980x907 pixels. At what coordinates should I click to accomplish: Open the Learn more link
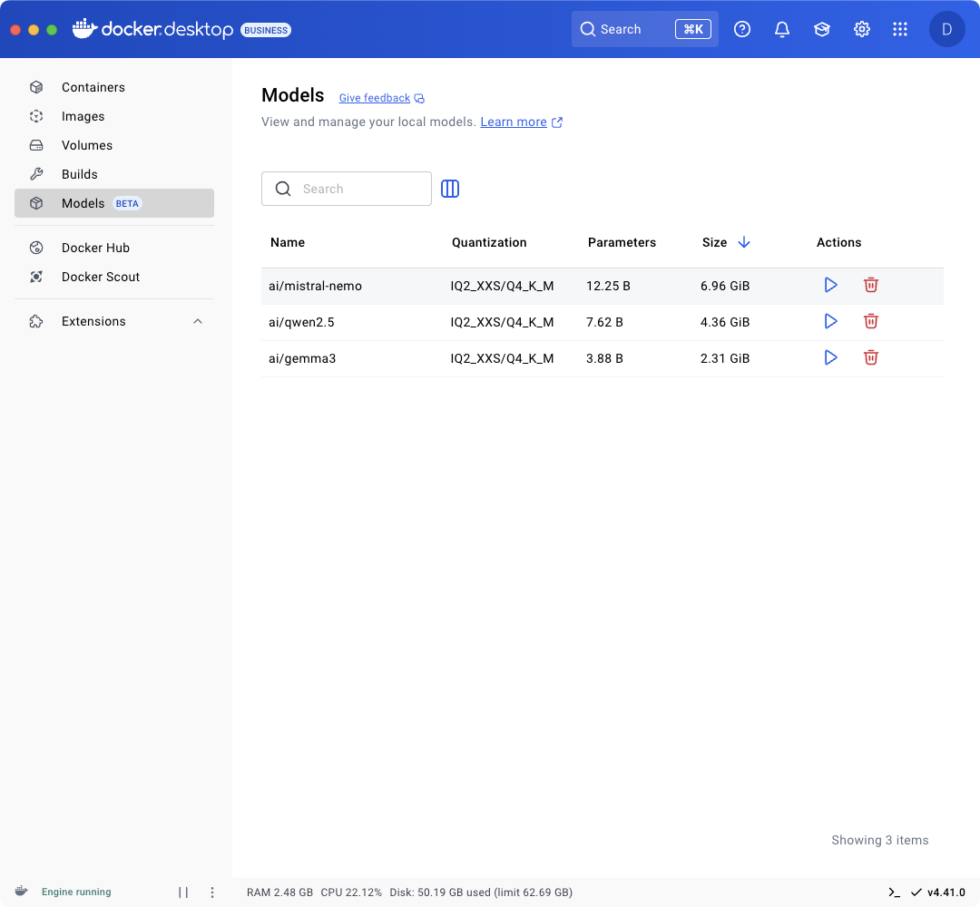coord(513,121)
